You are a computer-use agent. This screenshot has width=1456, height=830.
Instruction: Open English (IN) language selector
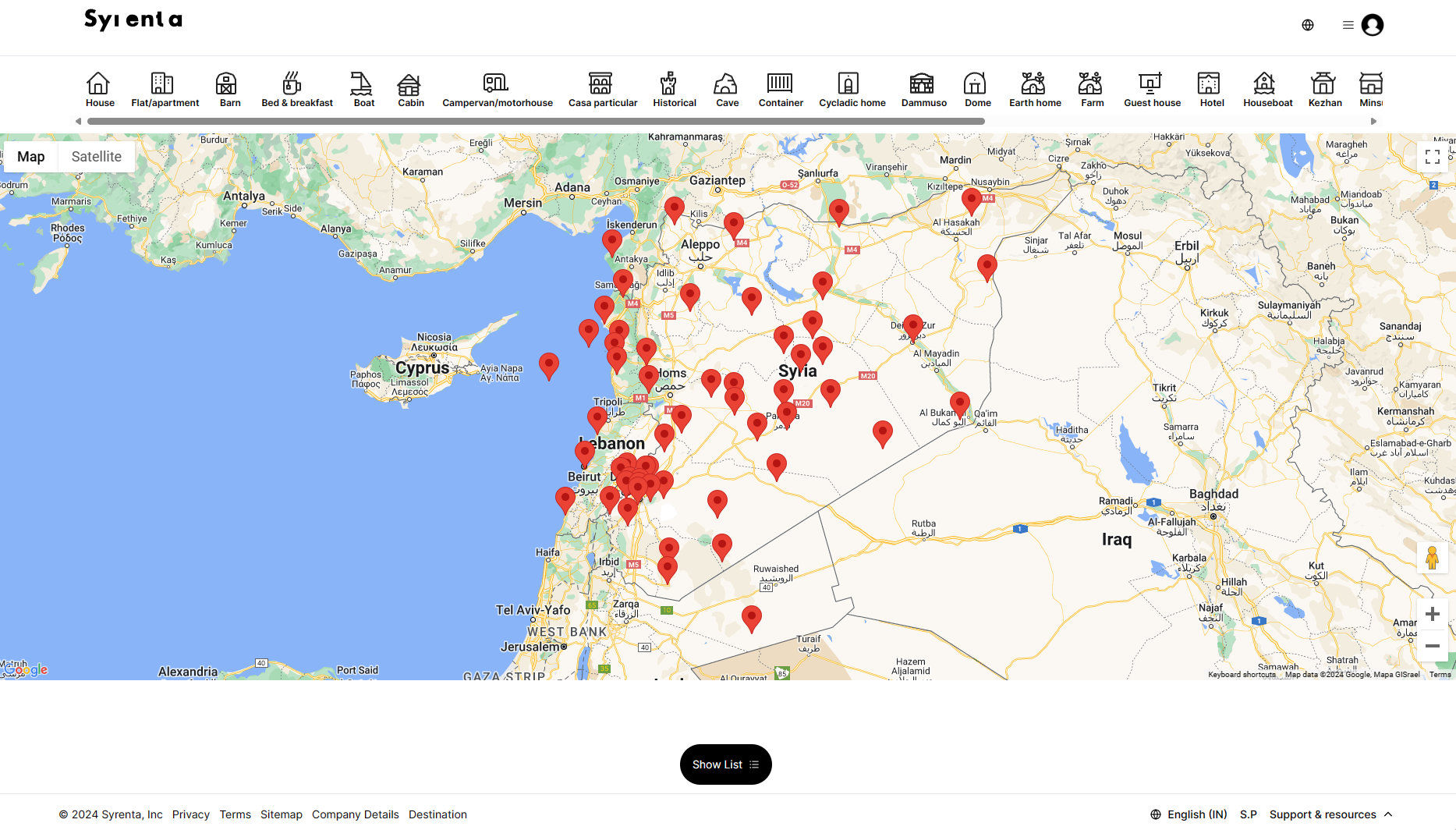pyautogui.click(x=1189, y=814)
